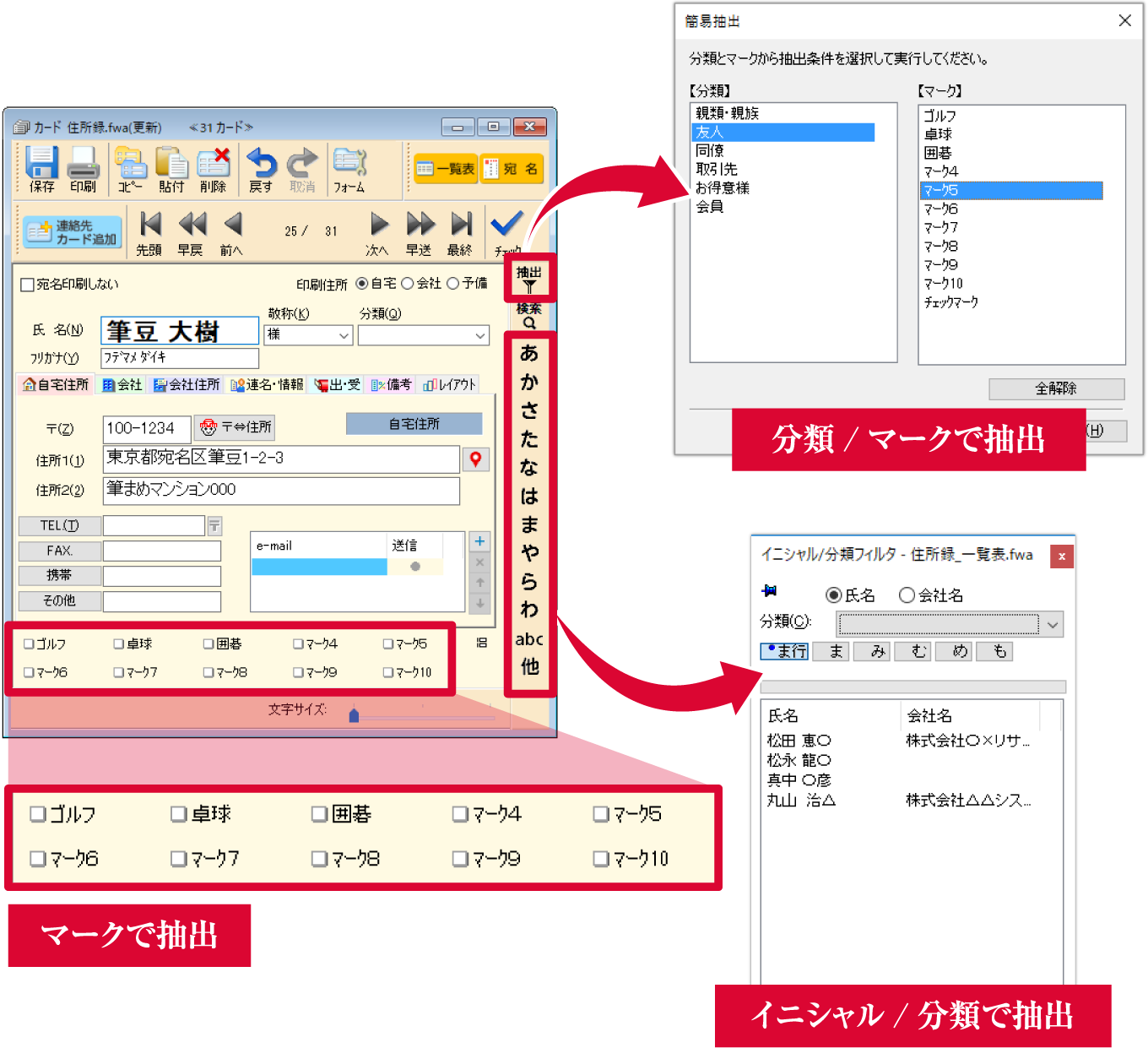Enable the 宛名印刷しない checkbox
The image size is (1148, 1048).
pos(27,285)
